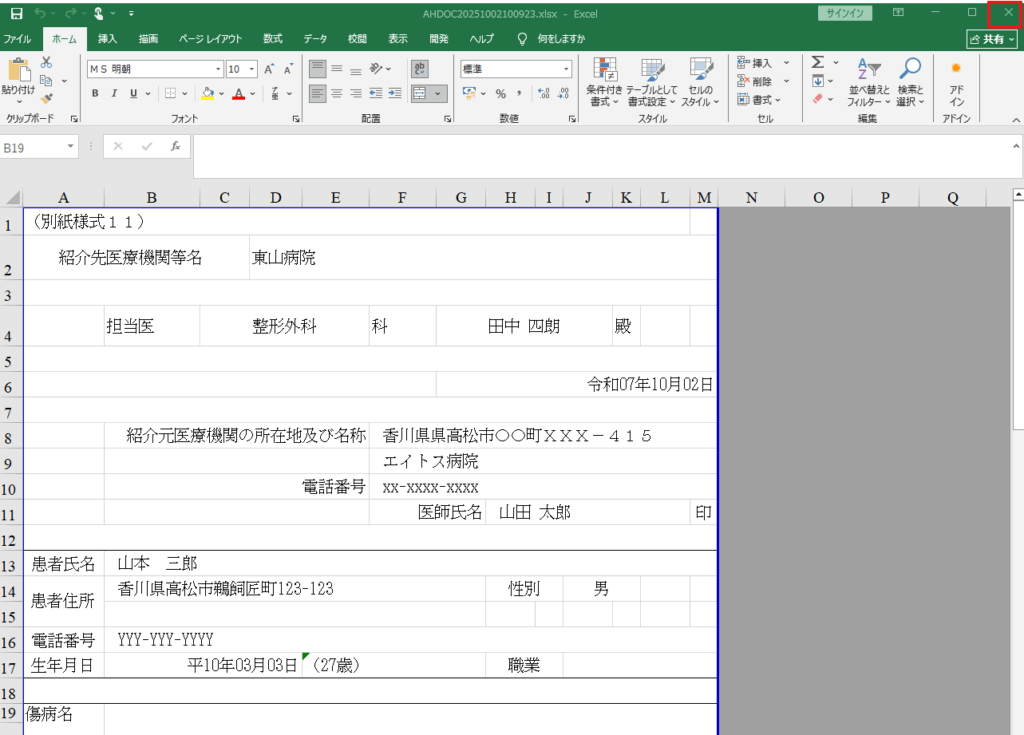This screenshot has height=735, width=1024.
Task: Open Find & Select (検索と選択) magnifier
Action: [909, 81]
